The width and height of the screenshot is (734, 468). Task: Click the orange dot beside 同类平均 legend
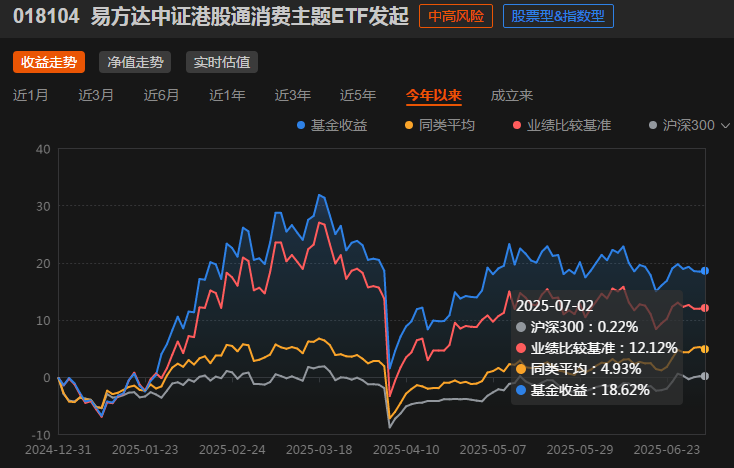point(409,125)
